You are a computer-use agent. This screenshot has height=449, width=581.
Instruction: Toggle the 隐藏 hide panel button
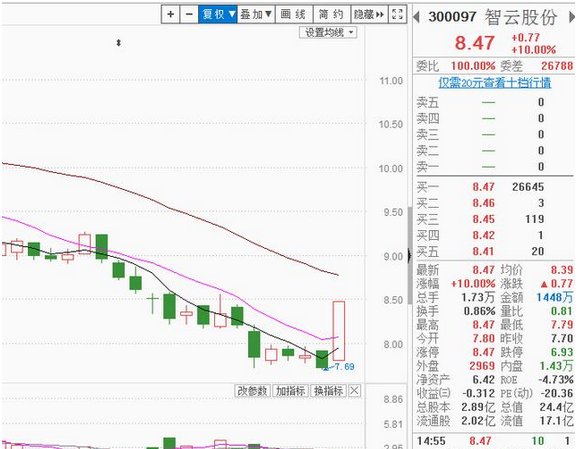pos(369,14)
